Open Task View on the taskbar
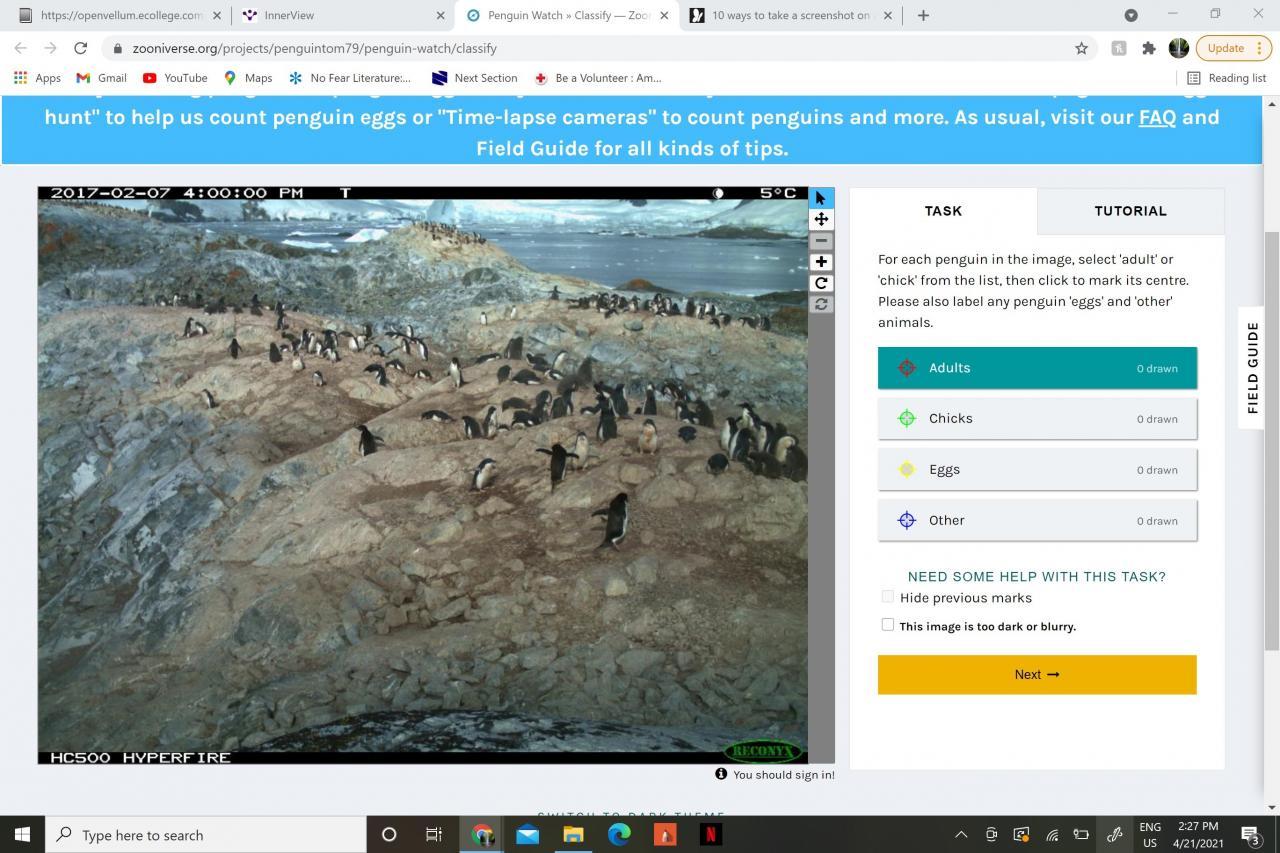Image resolution: width=1280 pixels, height=853 pixels. coord(434,834)
